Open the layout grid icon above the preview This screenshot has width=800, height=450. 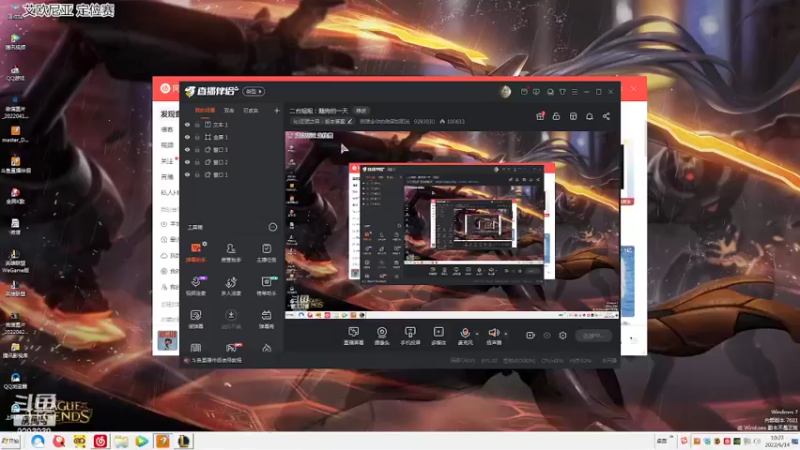(573, 116)
